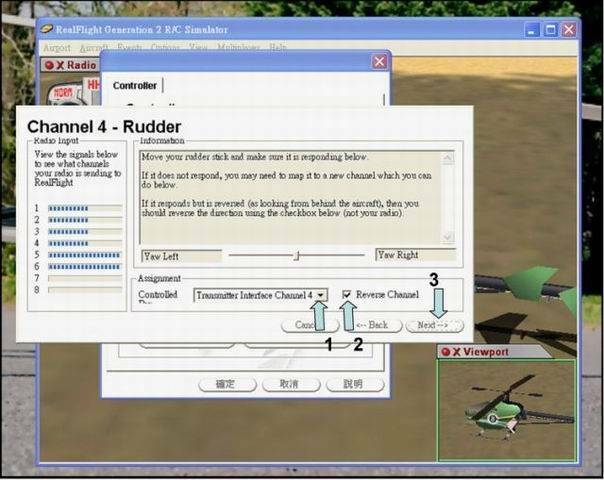This screenshot has height=480, width=604.
Task: Click the Information box scroll up arrow
Action: click(448, 158)
